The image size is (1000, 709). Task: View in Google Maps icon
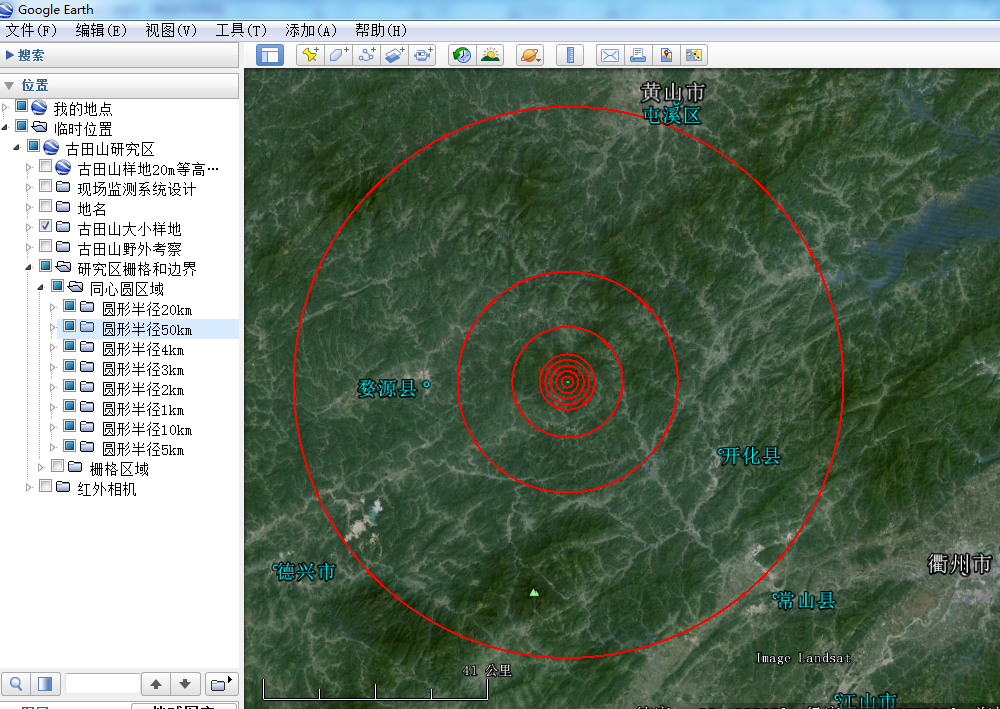694,55
